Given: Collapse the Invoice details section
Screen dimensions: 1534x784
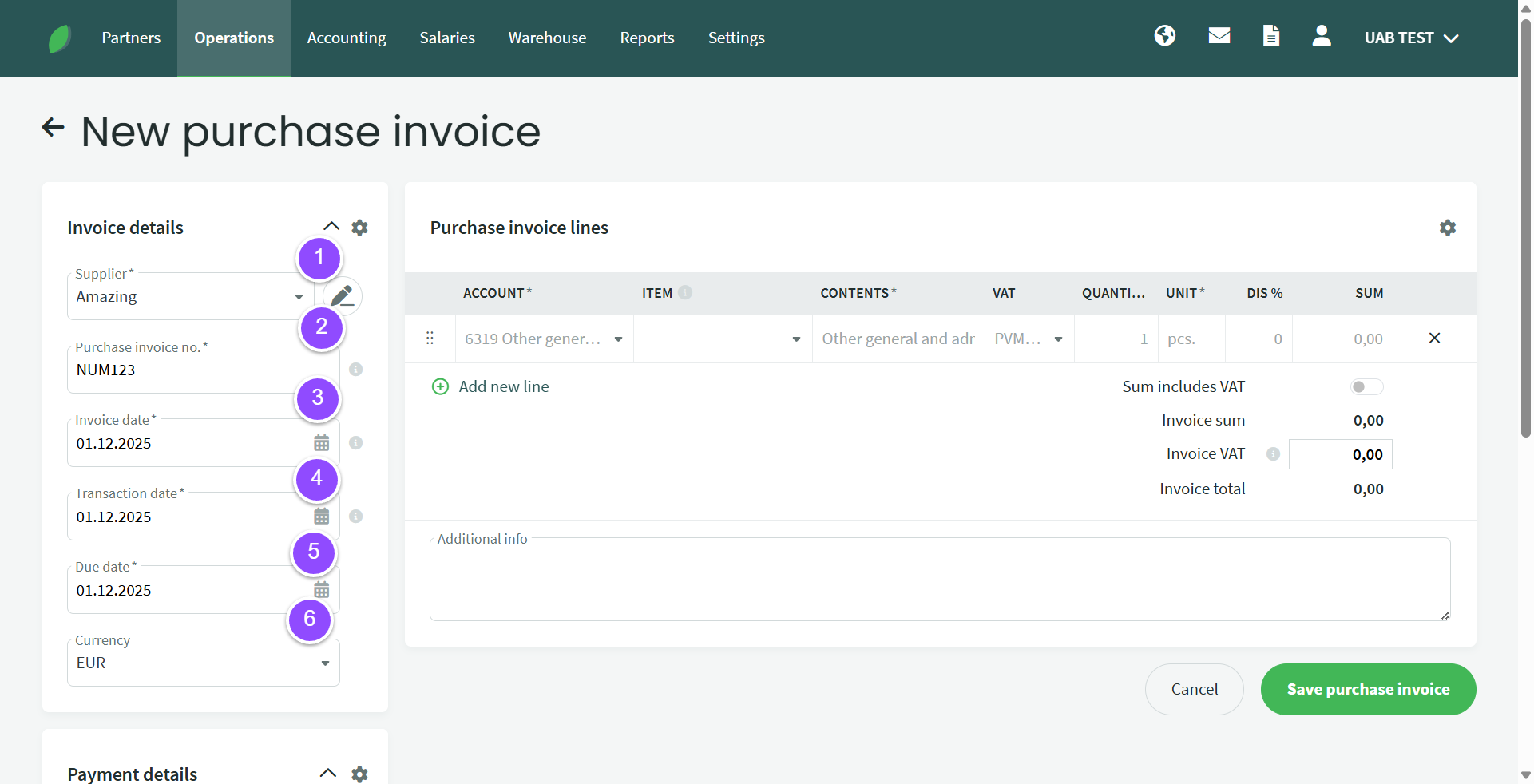Looking at the screenshot, I should pos(331,228).
